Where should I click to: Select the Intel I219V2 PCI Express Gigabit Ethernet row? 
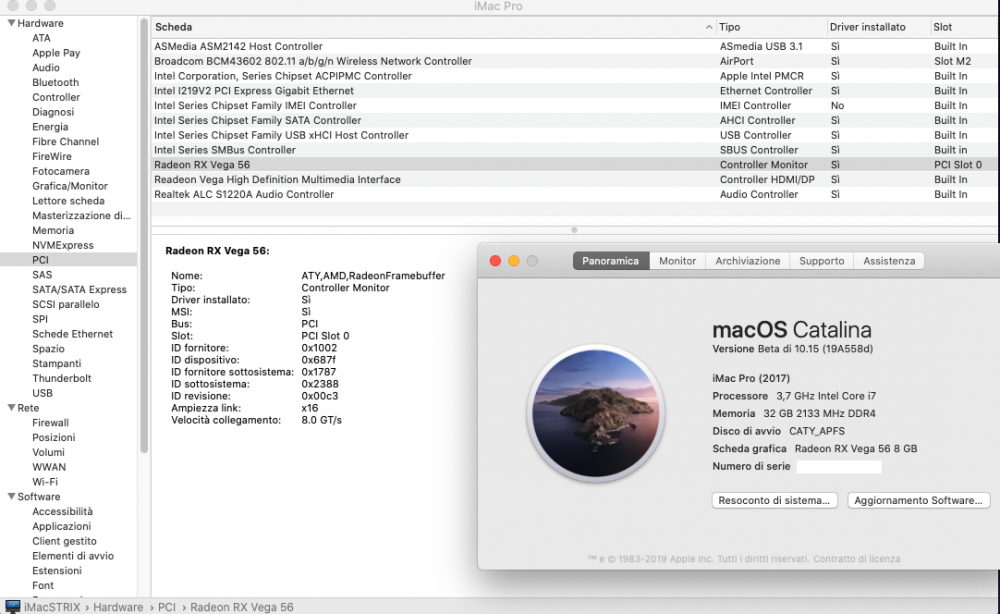click(x=574, y=91)
